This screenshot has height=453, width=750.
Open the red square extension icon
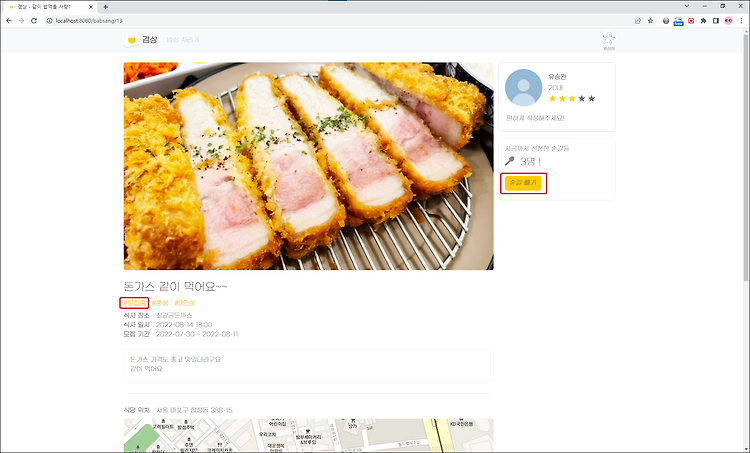[x=691, y=21]
